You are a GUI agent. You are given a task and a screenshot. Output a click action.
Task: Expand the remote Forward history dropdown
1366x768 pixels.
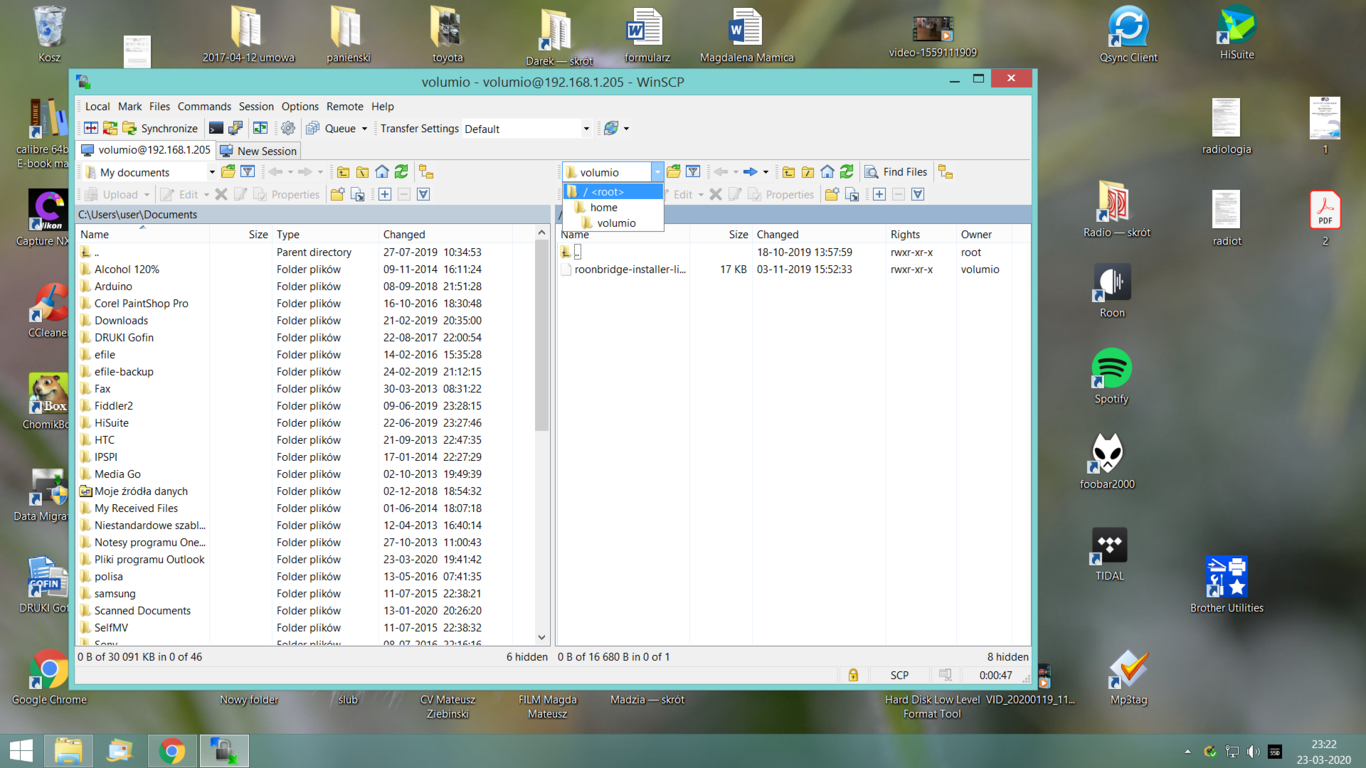pyautogui.click(x=766, y=172)
